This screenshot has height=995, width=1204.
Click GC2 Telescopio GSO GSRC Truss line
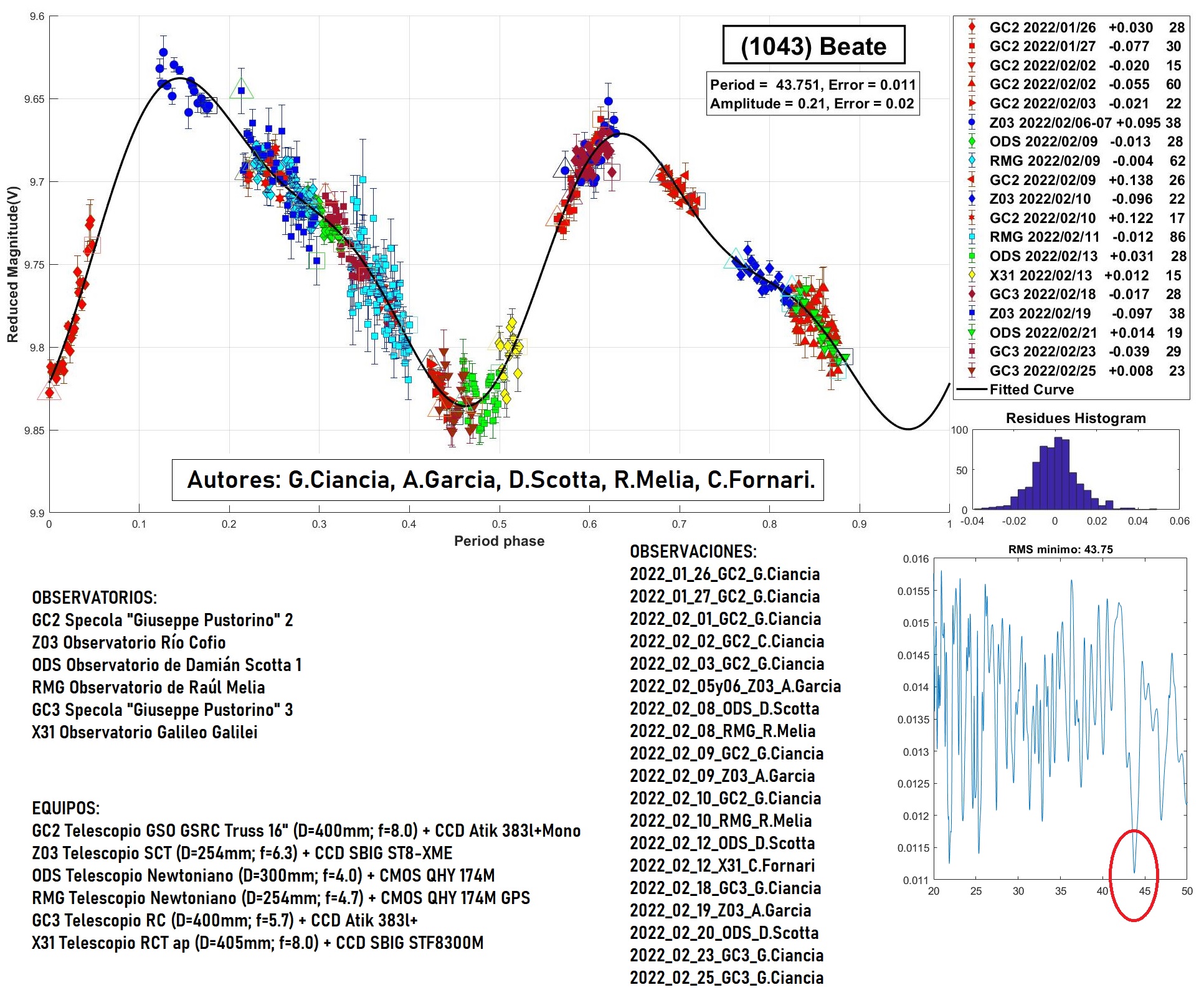(306, 831)
